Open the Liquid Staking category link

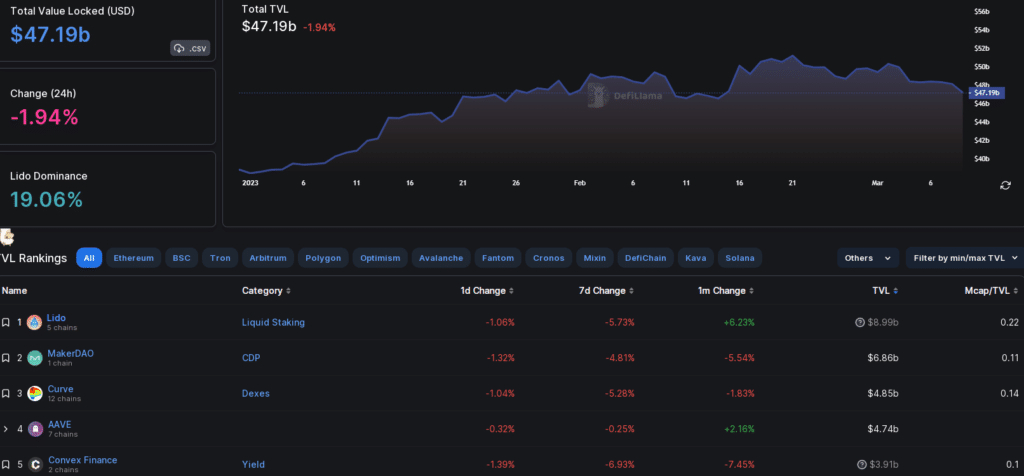pos(273,323)
